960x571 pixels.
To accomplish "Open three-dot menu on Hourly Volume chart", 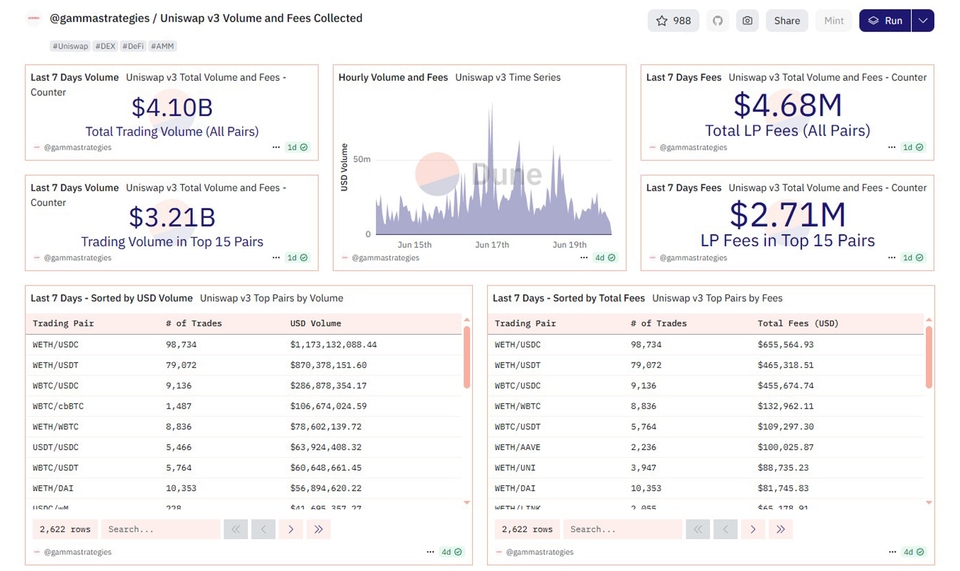I will coord(584,258).
